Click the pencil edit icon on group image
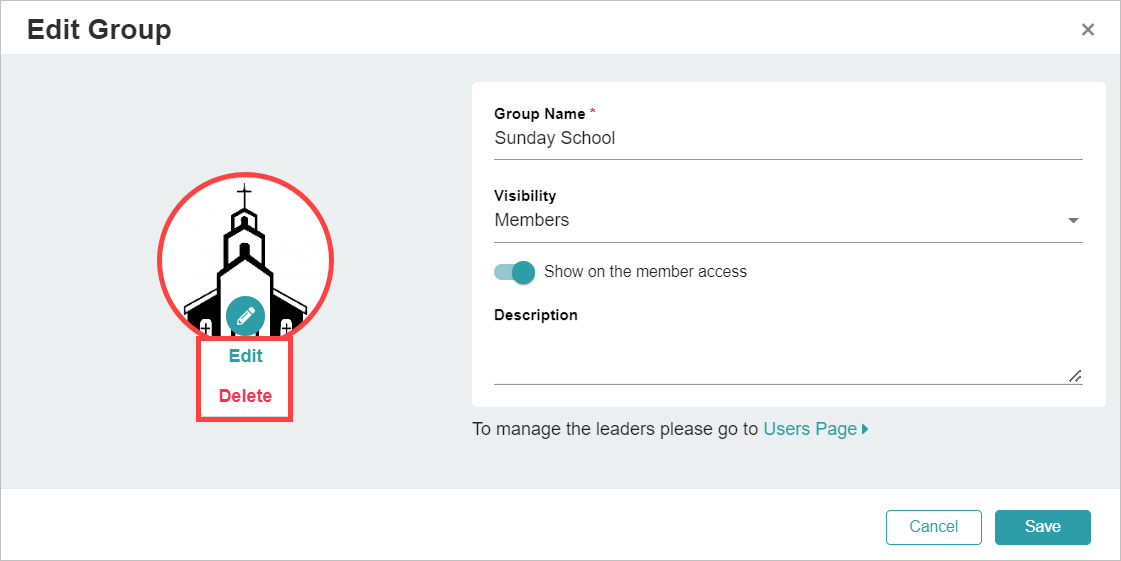This screenshot has width=1121, height=561. point(245,316)
